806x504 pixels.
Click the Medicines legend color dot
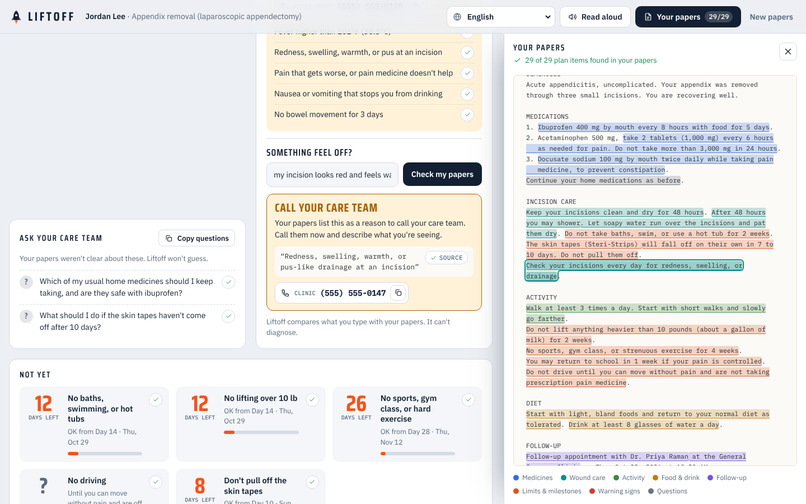tap(516, 478)
